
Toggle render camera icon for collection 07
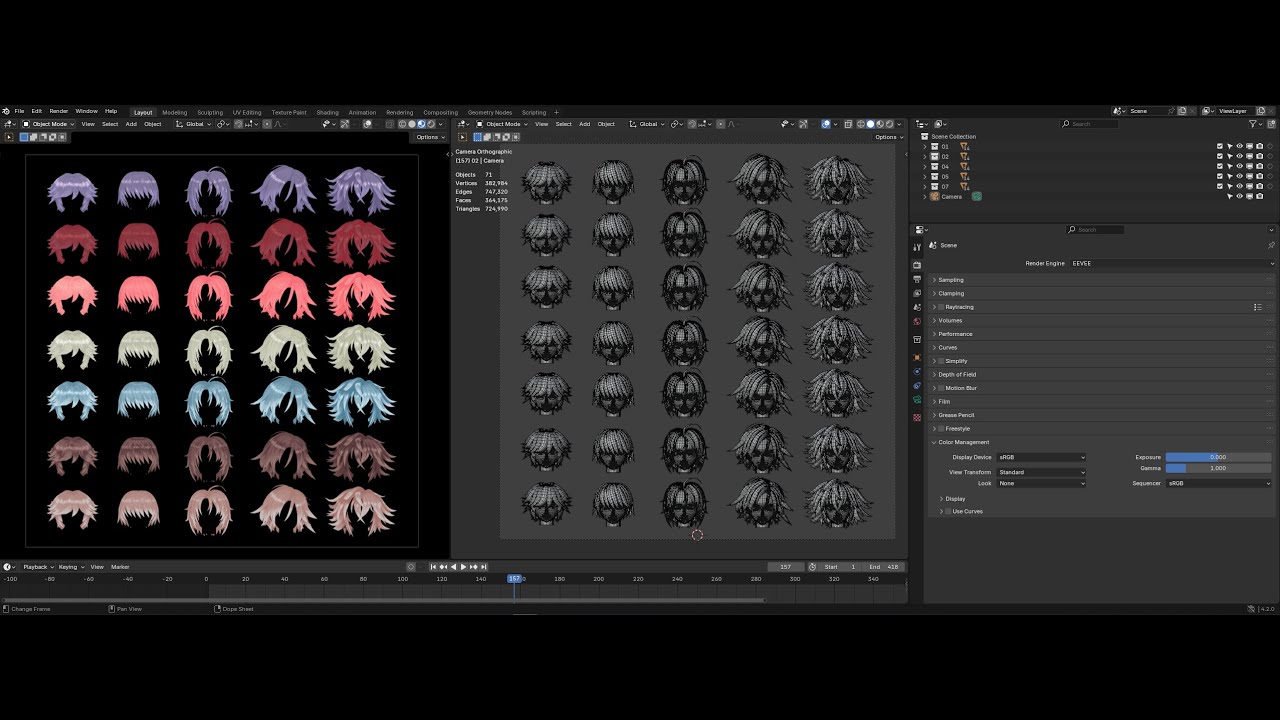tap(1260, 186)
